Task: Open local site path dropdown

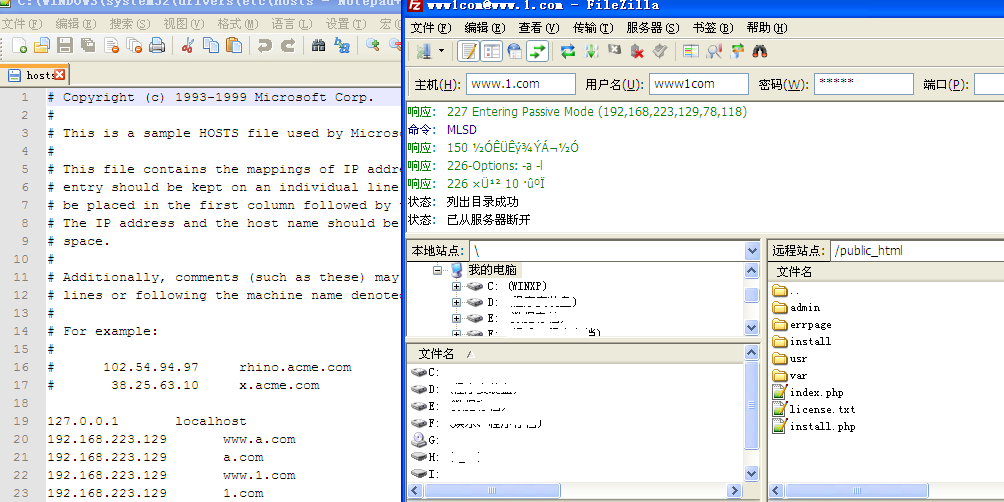Action: click(752, 251)
